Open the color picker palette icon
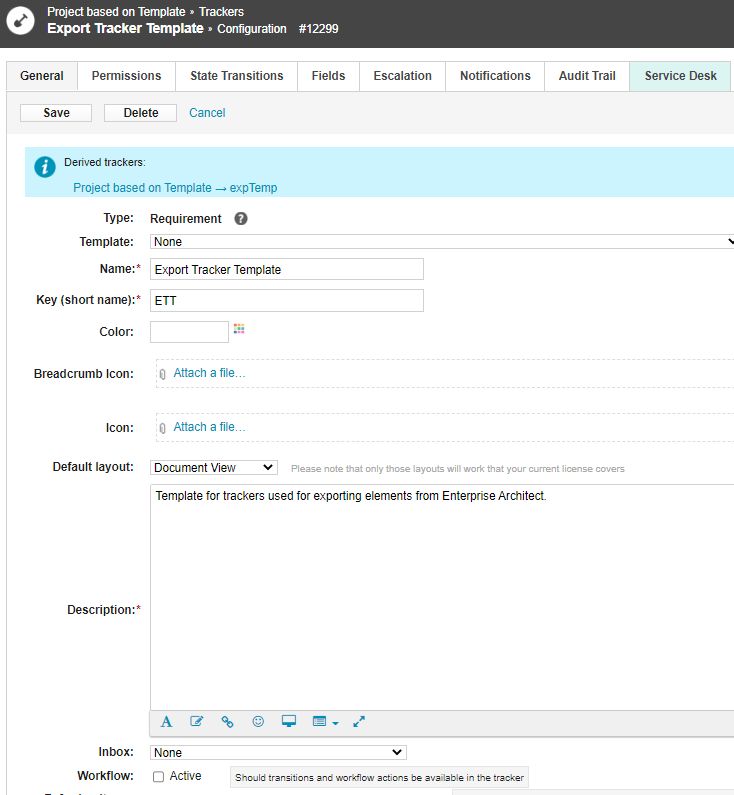Image resolution: width=734 pixels, height=795 pixels. point(239,329)
